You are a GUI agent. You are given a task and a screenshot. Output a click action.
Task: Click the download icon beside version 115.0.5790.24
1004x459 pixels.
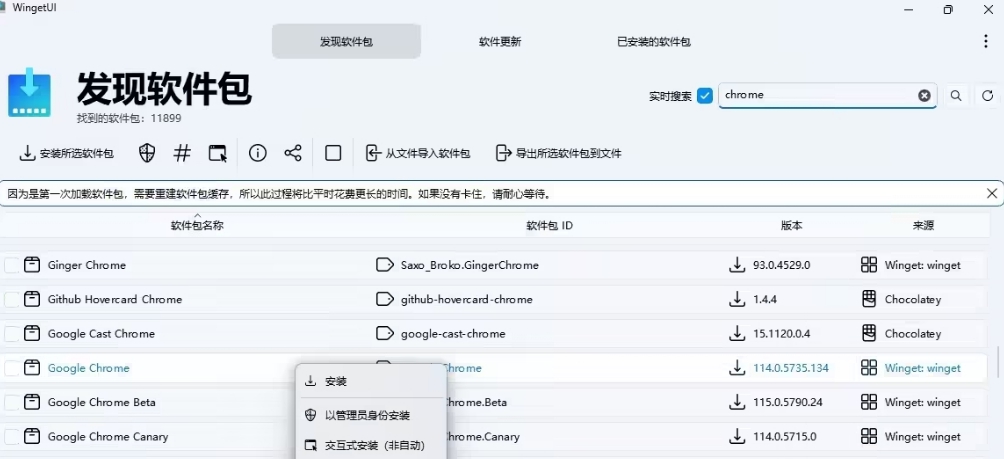[737, 402]
